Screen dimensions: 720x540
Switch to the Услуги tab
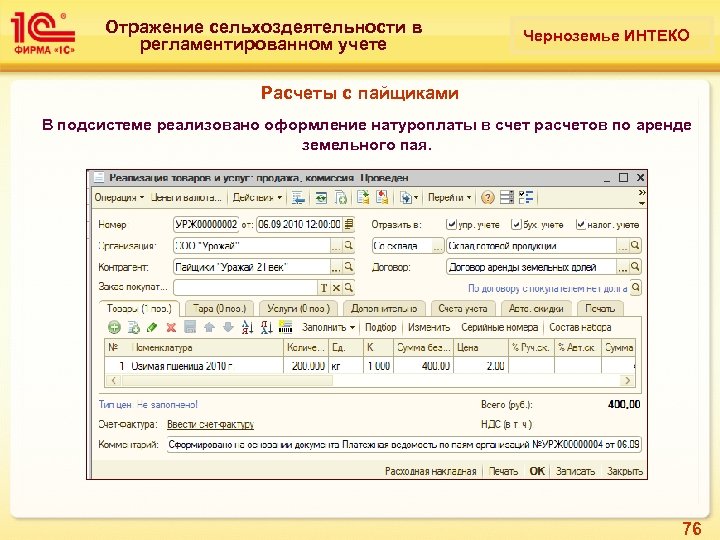pos(298,309)
